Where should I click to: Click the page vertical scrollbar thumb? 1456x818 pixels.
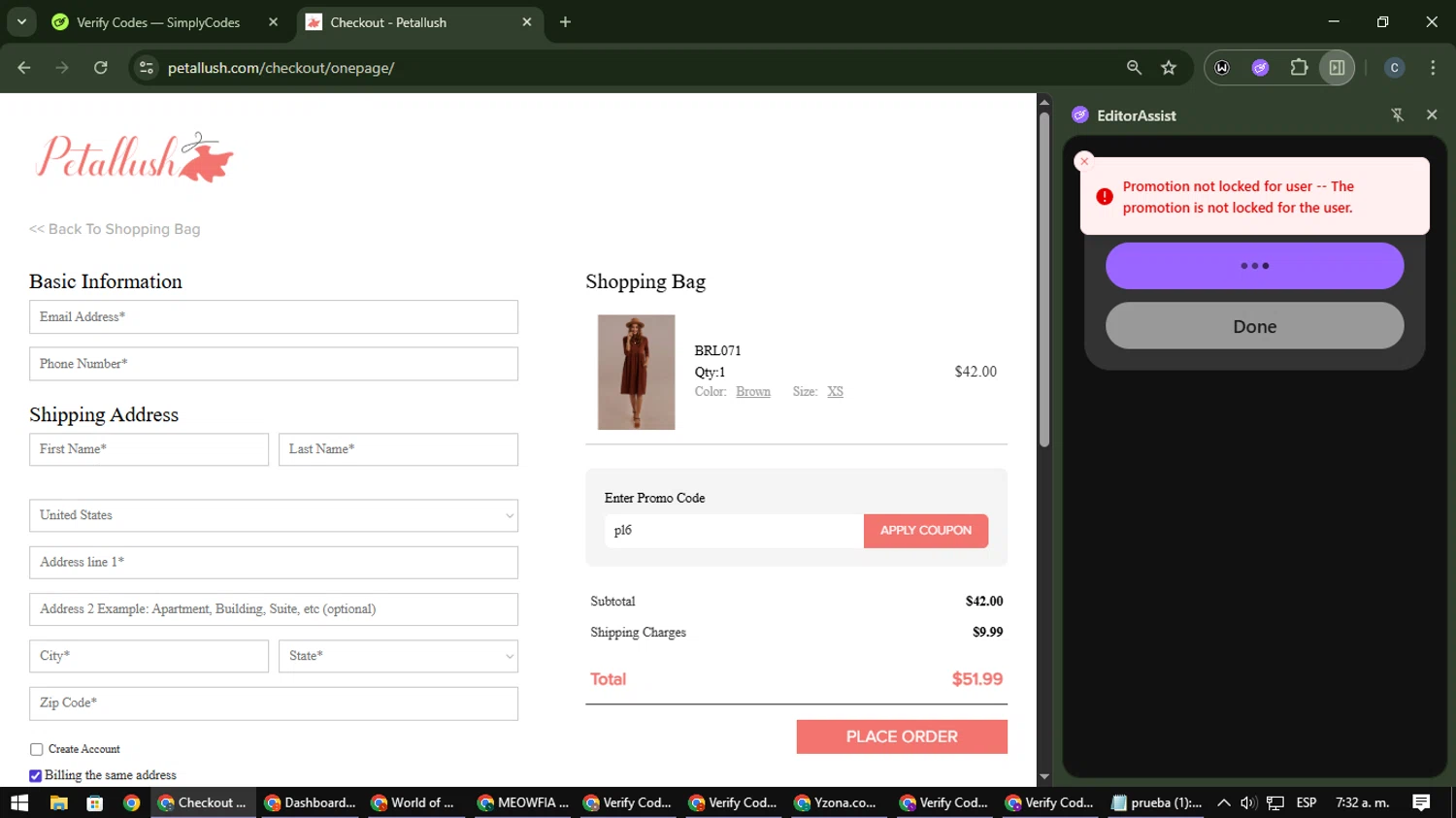[x=1044, y=279]
